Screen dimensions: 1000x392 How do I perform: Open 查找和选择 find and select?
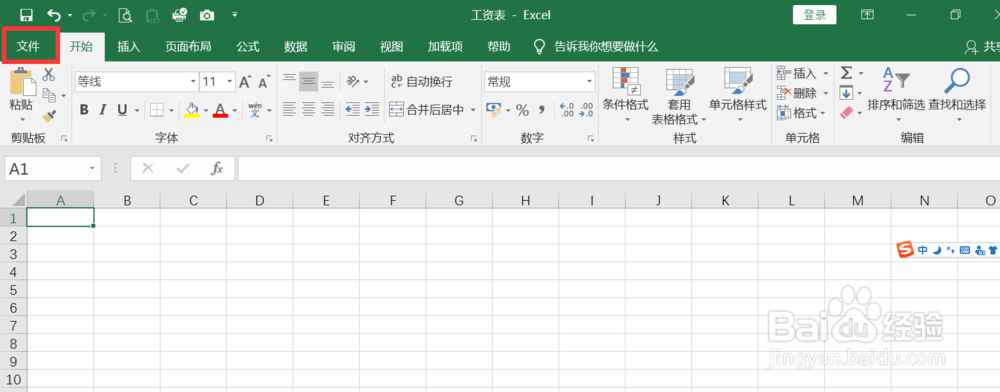click(x=957, y=94)
